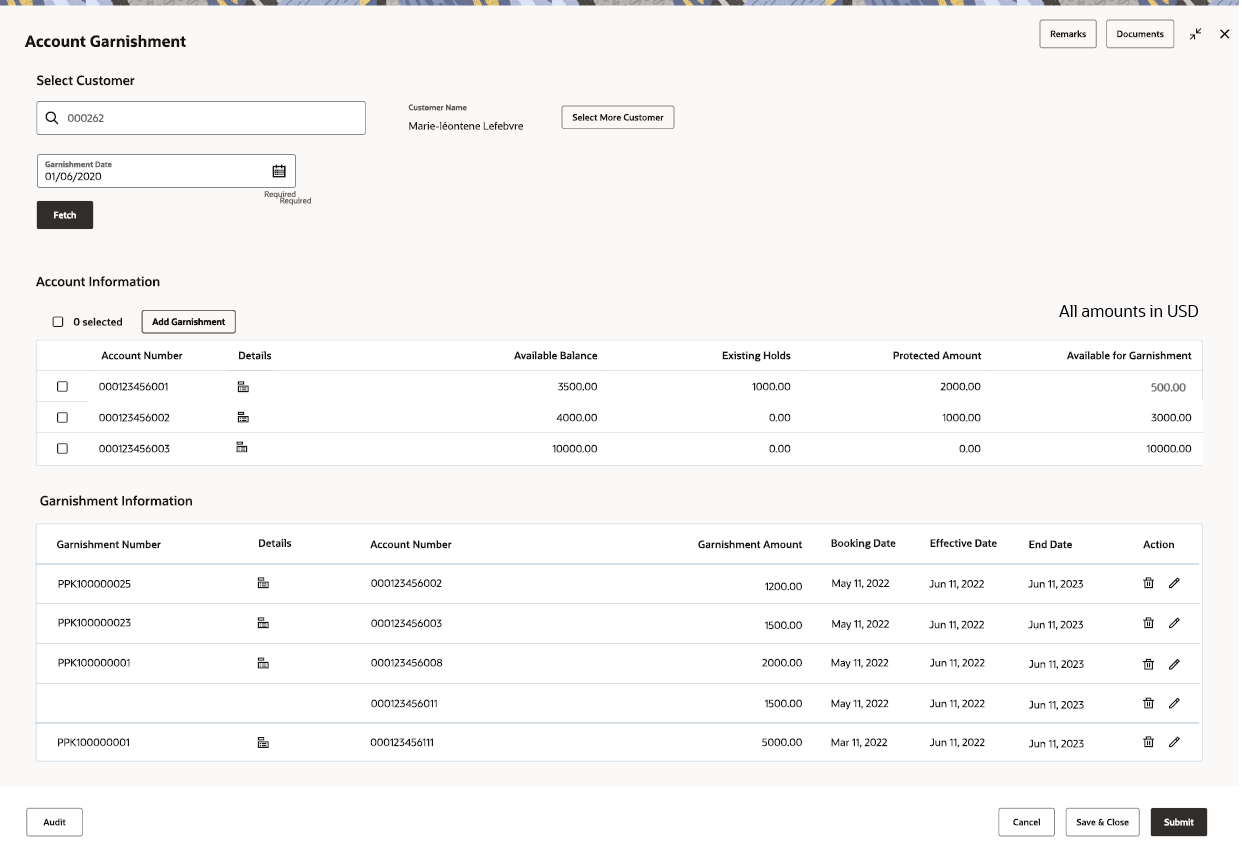Open details icon for garnishment PPK100000025
The height and width of the screenshot is (842, 1242).
coord(263,583)
